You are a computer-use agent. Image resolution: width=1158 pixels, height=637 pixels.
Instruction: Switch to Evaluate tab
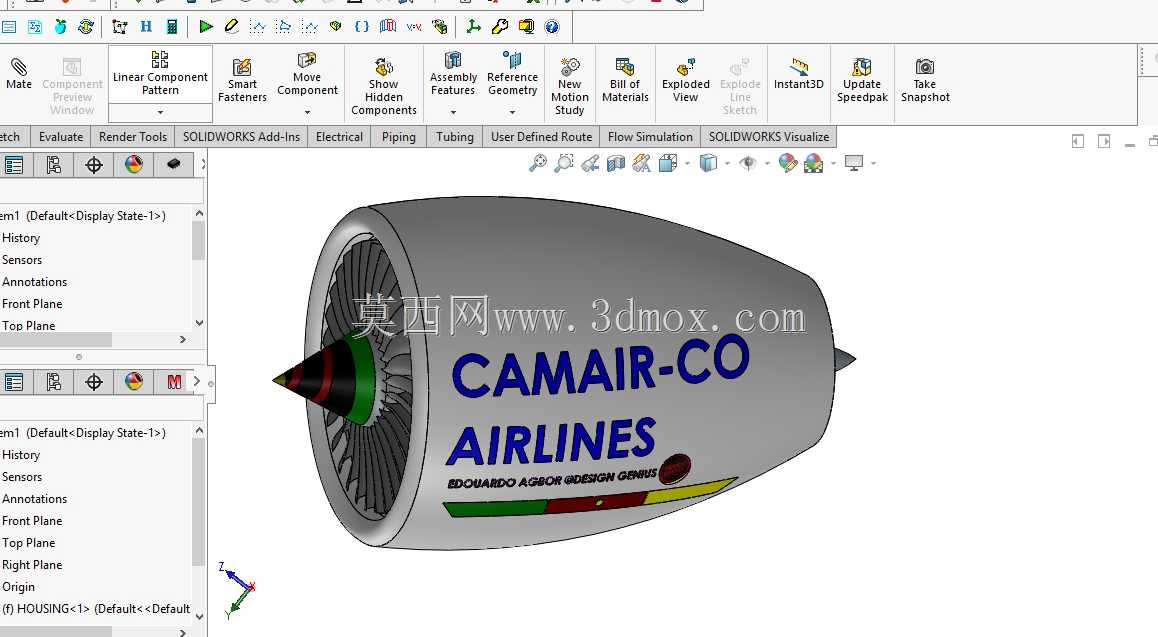(x=61, y=137)
